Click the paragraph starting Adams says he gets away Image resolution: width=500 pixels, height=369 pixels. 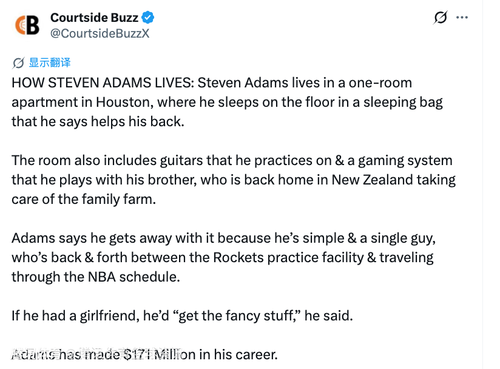(223, 257)
